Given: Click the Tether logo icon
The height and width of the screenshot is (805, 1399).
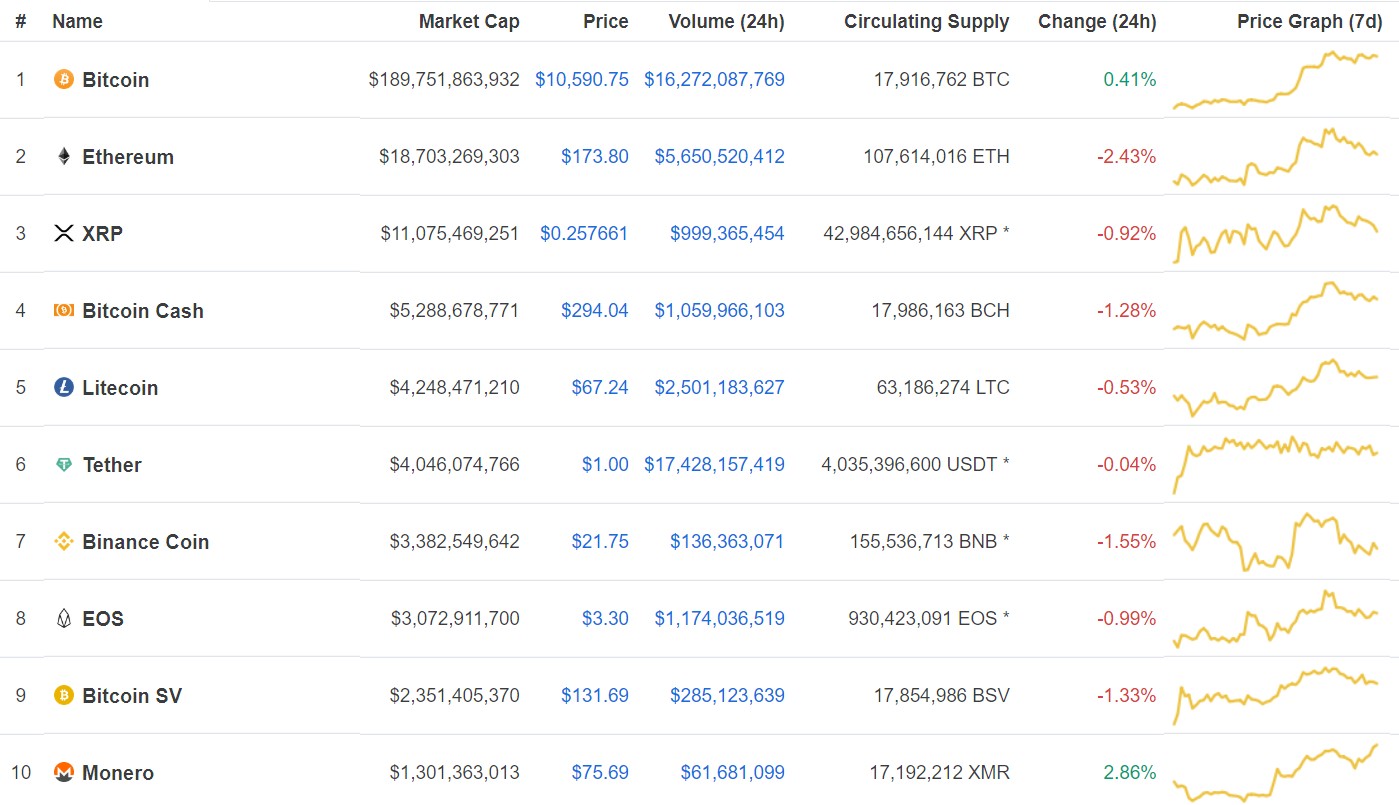Looking at the screenshot, I should click(64, 464).
